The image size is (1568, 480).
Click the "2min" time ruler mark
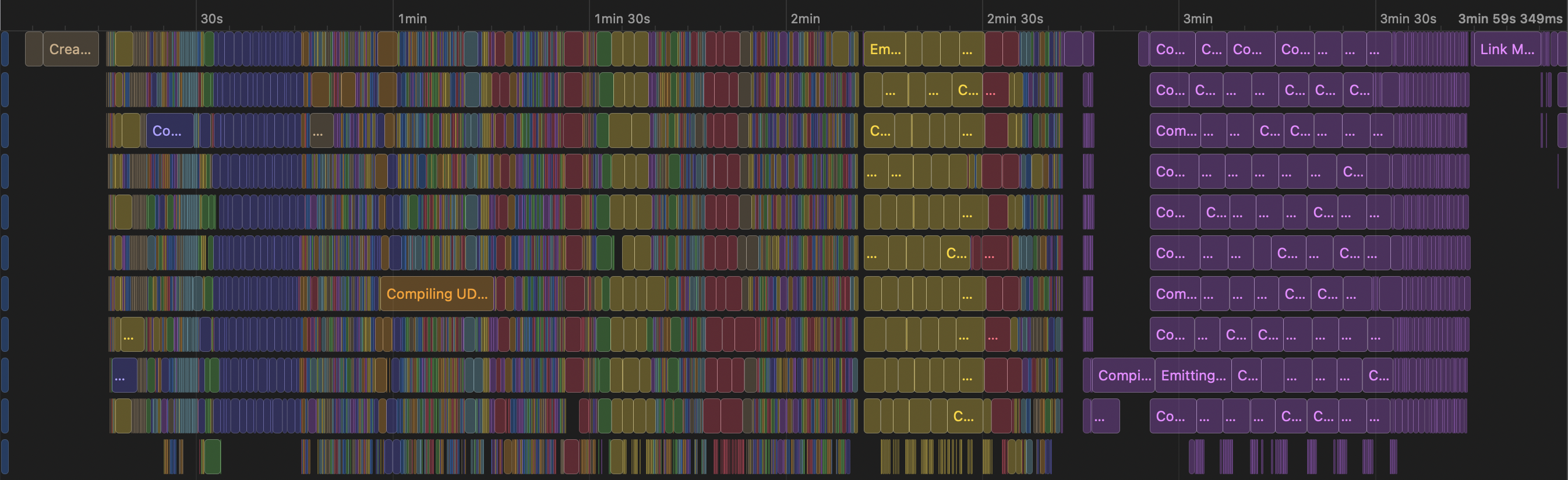[x=805, y=18]
